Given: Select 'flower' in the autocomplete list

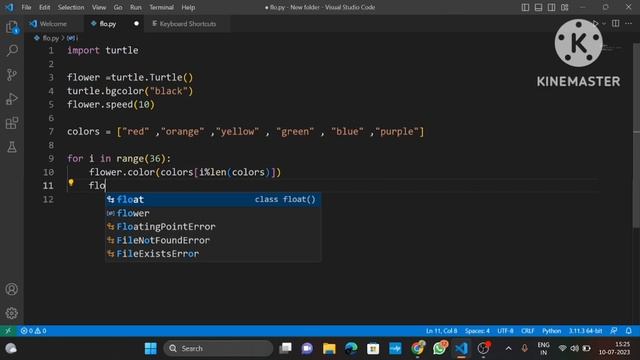Looking at the screenshot, I should 213,213.
